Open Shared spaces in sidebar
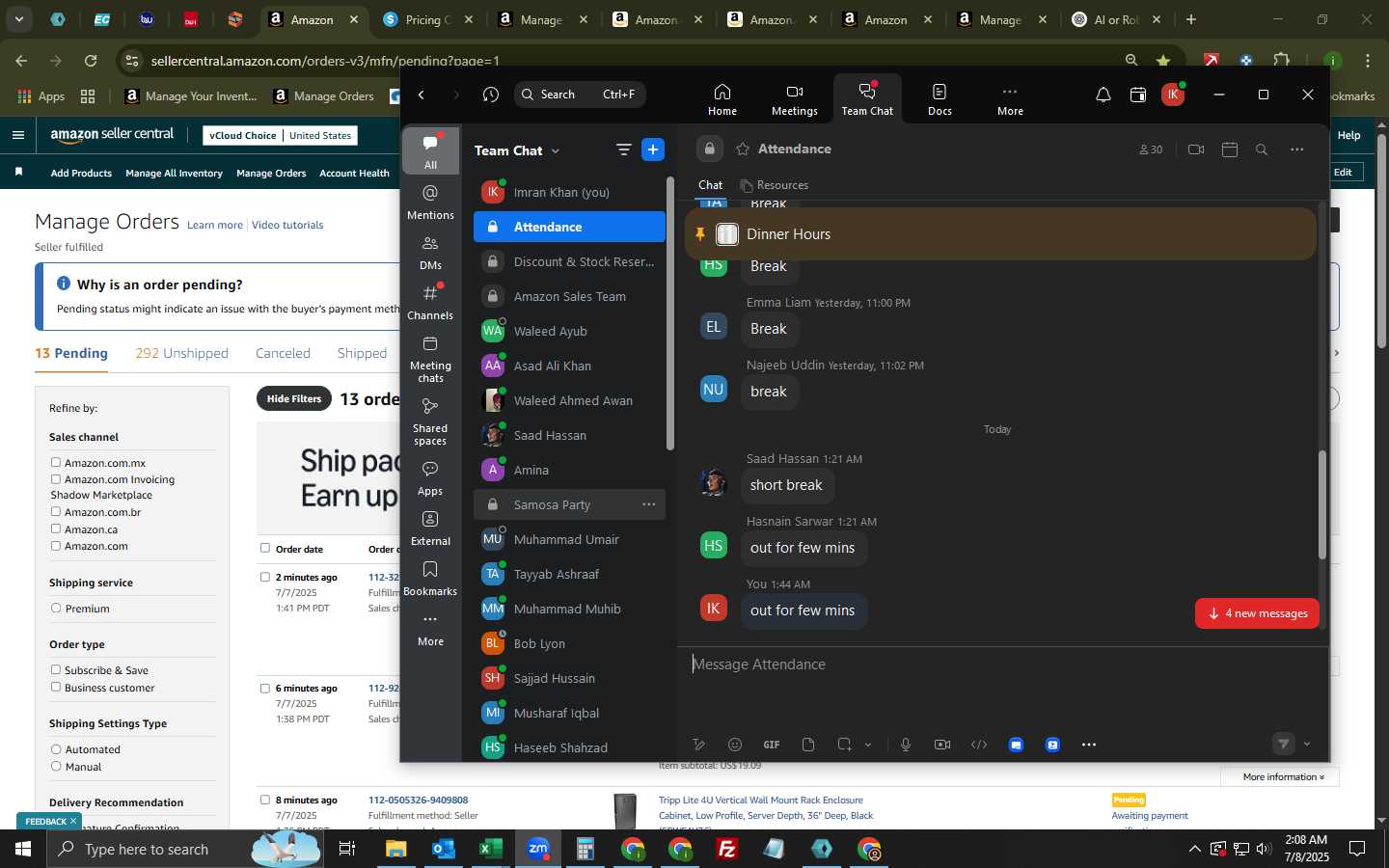This screenshot has width=1389, height=868. [x=430, y=421]
